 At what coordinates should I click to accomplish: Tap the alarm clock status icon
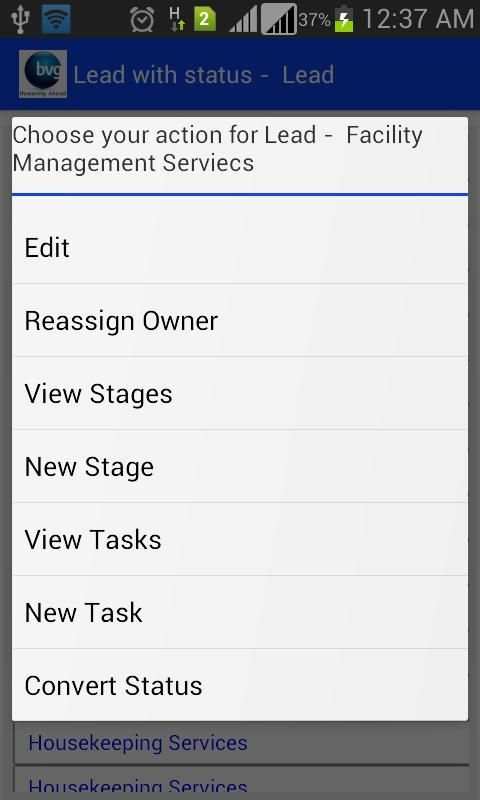click(142, 19)
